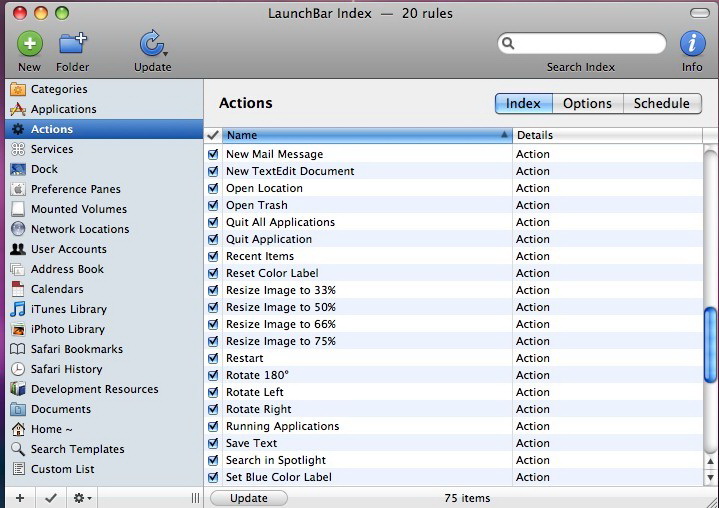The height and width of the screenshot is (508, 719).
Task: Switch to the Schedule tab
Action: click(661, 104)
